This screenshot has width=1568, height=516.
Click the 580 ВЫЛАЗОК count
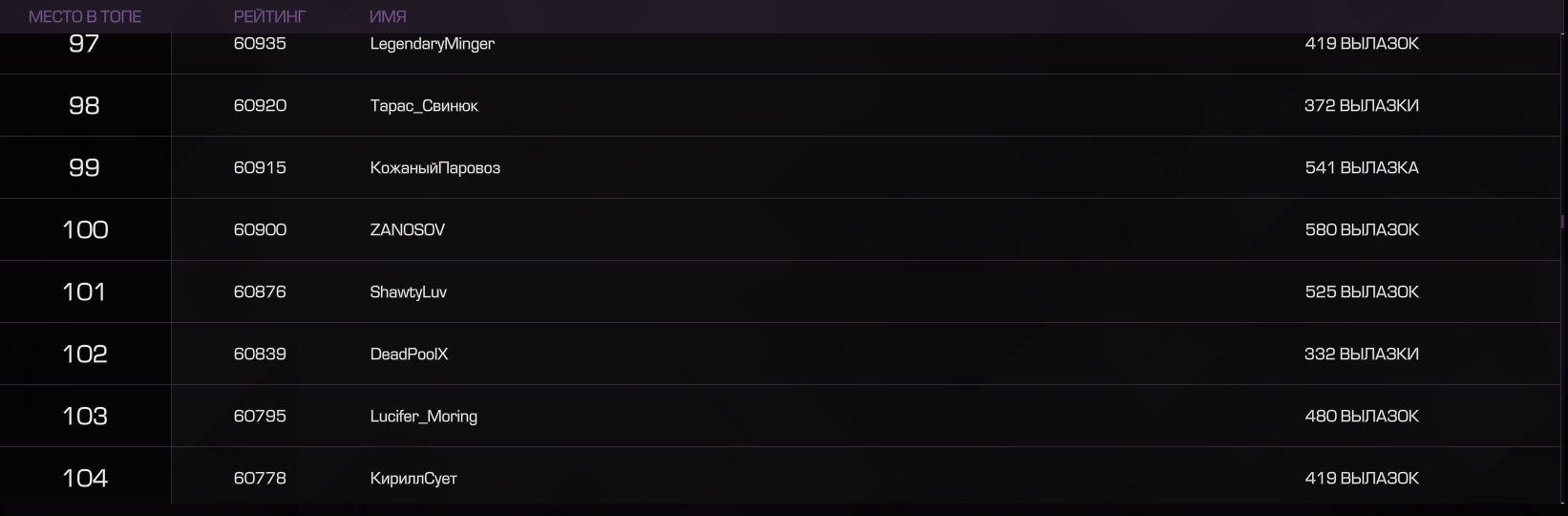[1362, 229]
